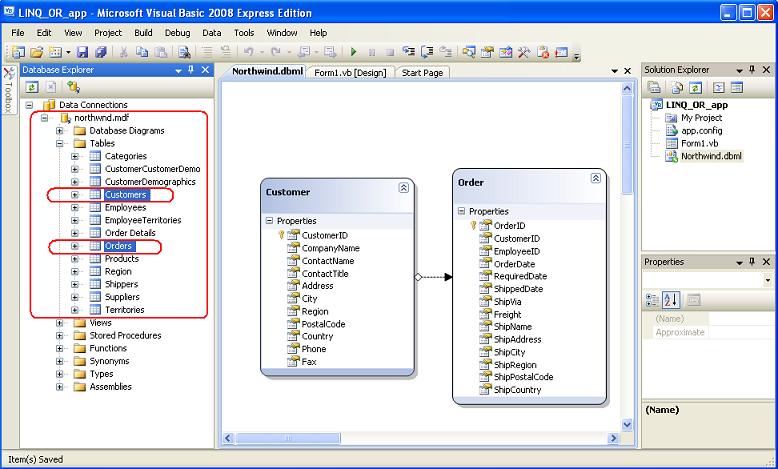Collapse the Customer entity with chevron button
The image size is (778, 469).
404,188
